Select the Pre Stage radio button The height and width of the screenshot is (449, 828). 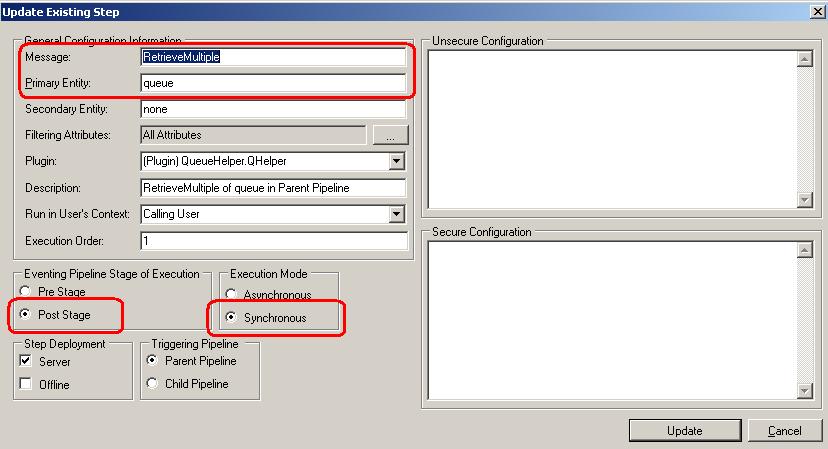click(25, 291)
